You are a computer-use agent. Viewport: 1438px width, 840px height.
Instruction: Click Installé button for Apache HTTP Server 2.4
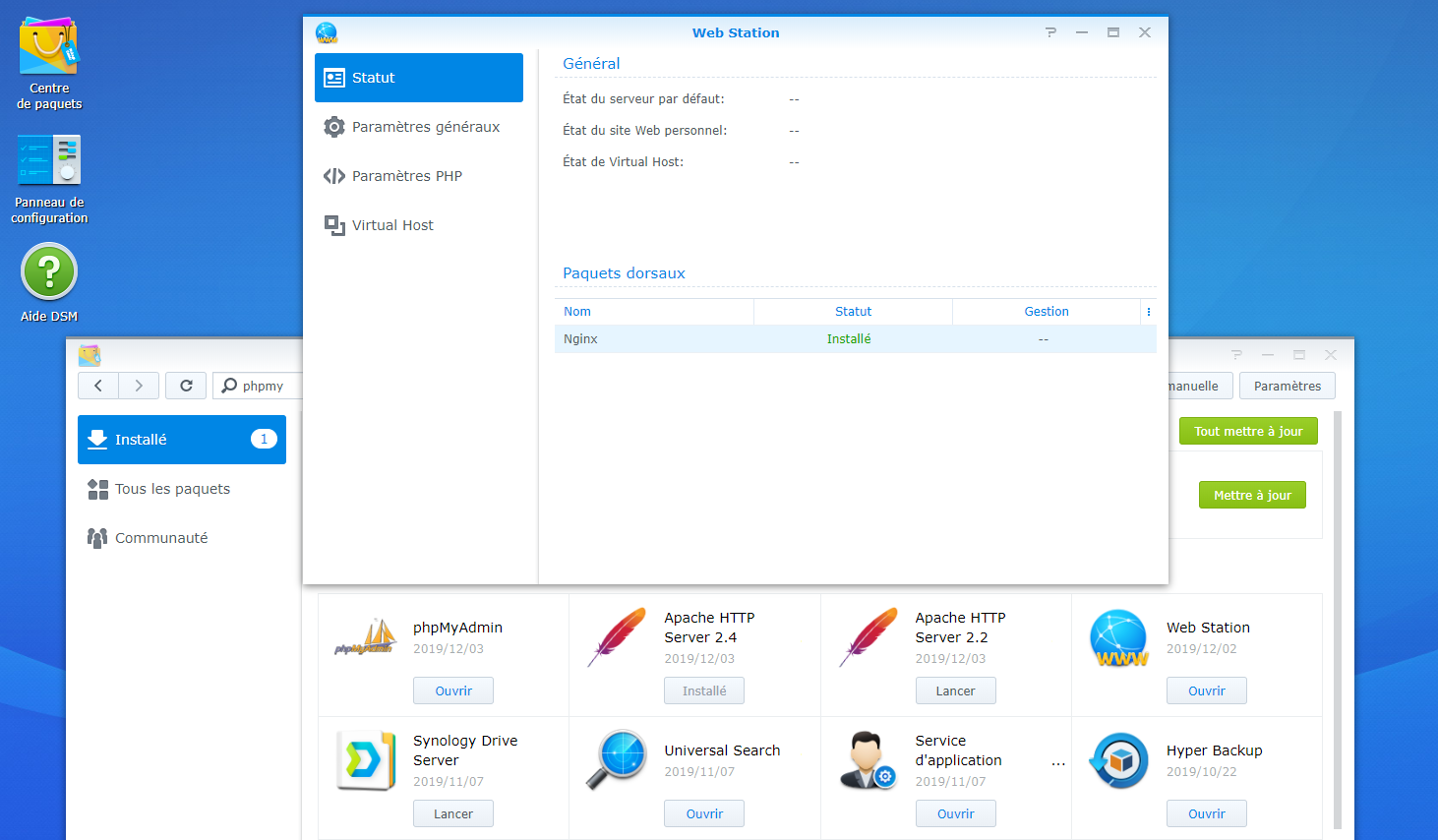pyautogui.click(x=704, y=690)
